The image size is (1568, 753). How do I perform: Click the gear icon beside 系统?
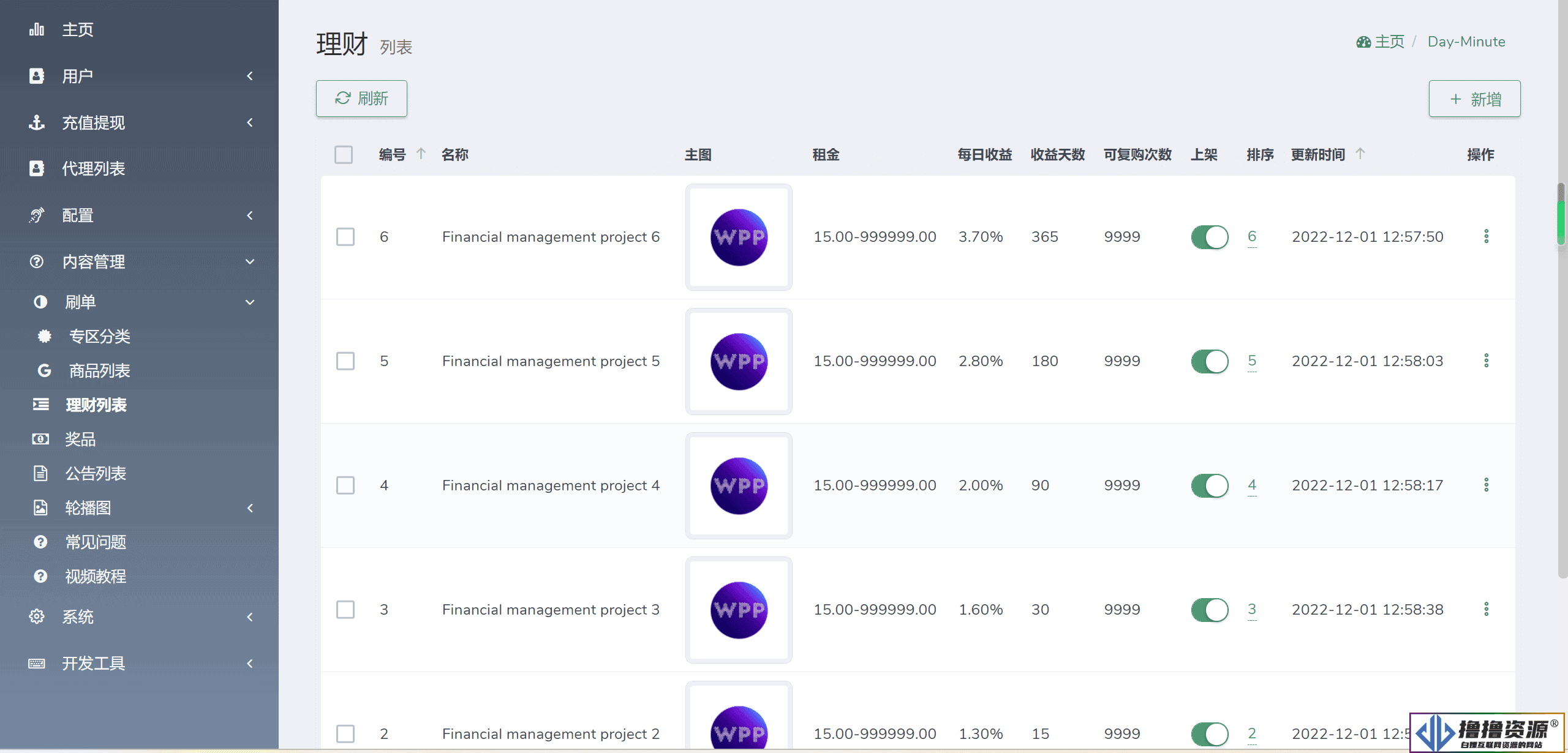click(37, 616)
